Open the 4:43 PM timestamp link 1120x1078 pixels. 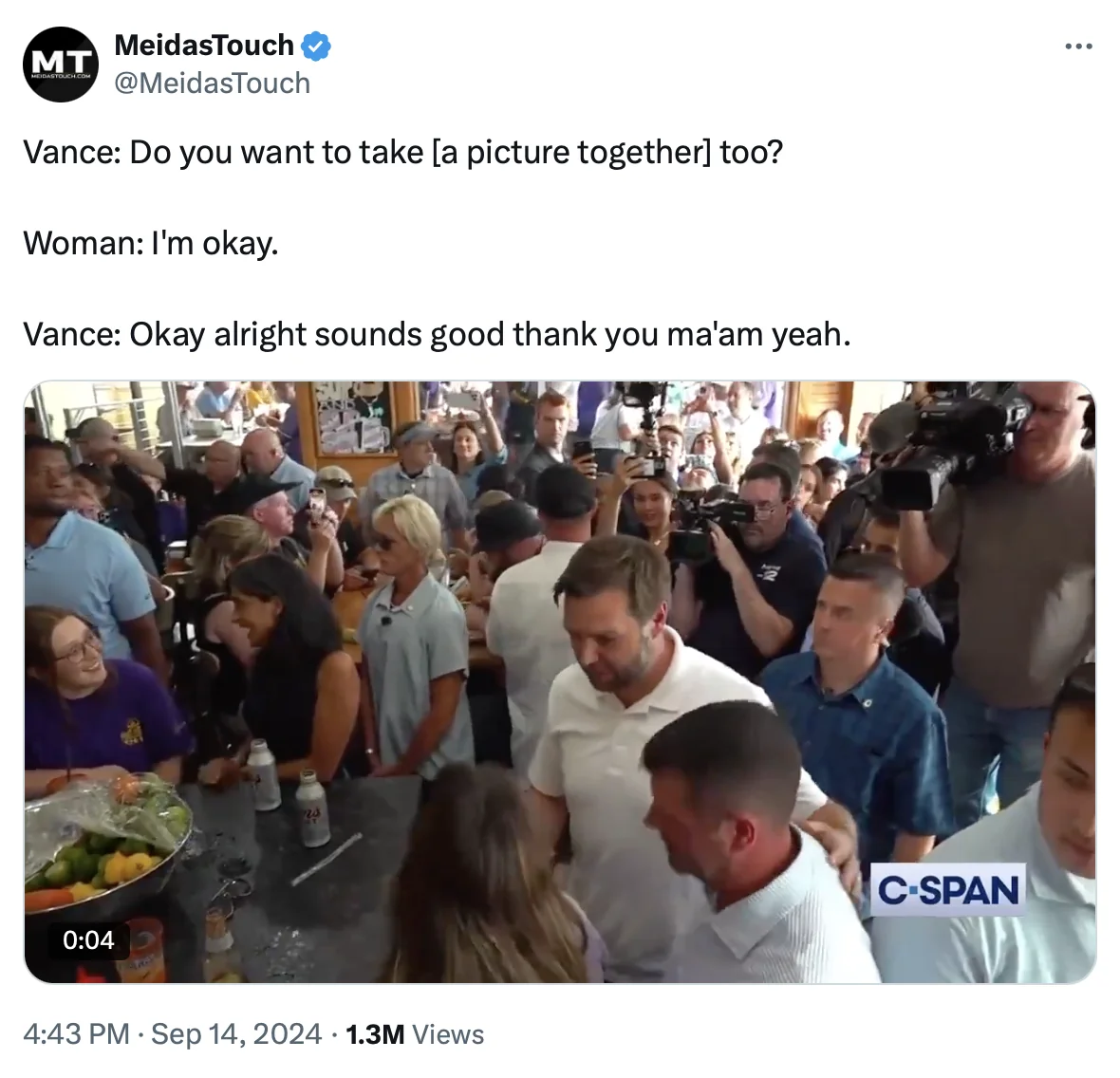point(77,1033)
